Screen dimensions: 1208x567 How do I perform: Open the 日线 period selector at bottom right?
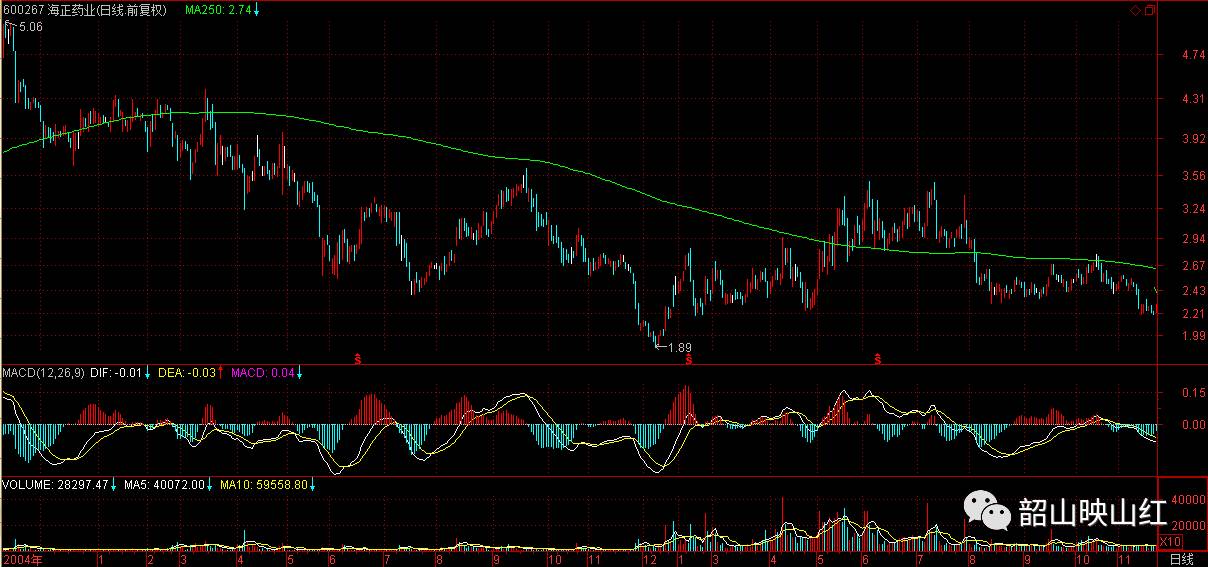pyautogui.click(x=1182, y=559)
